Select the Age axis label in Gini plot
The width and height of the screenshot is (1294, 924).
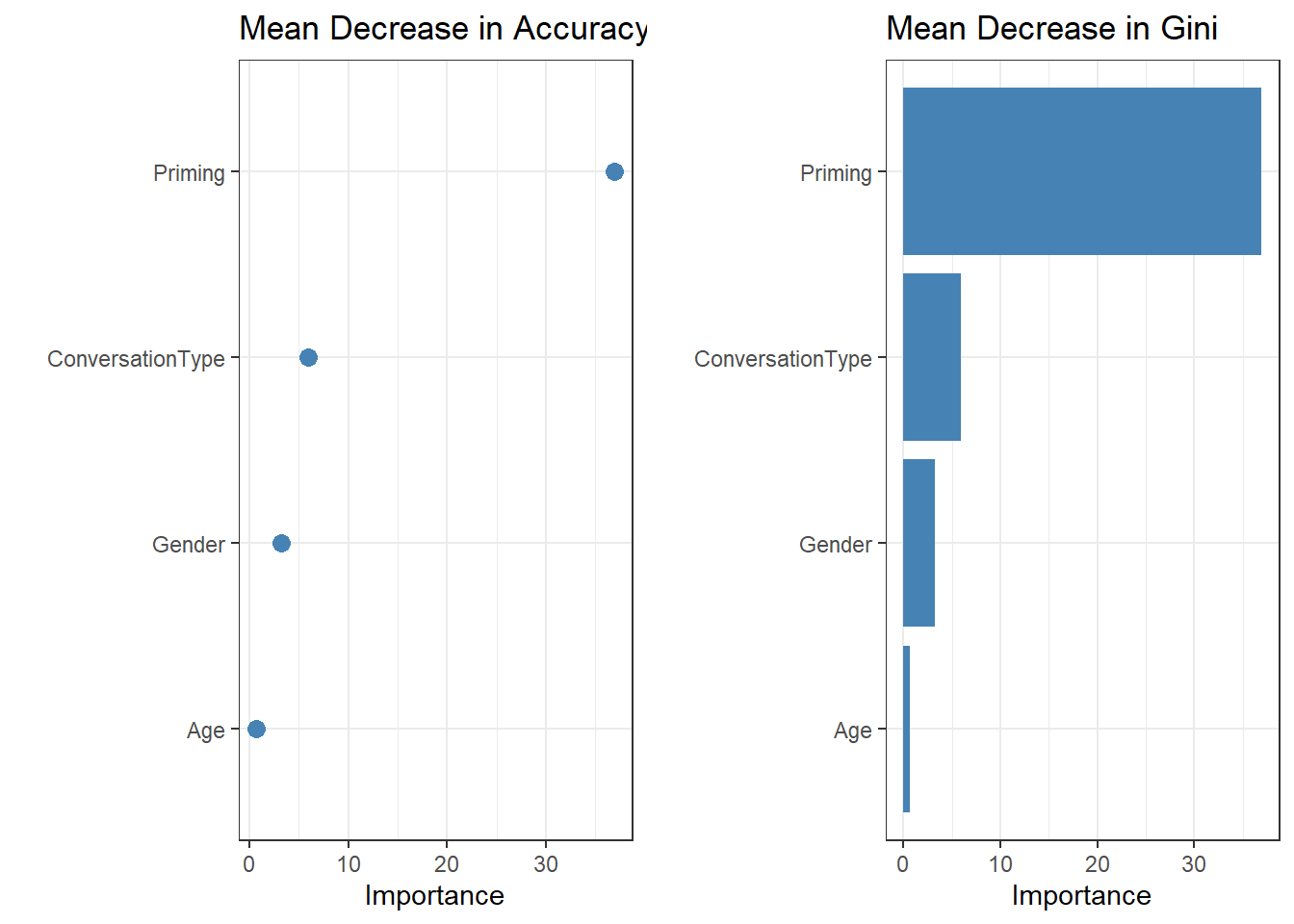coord(853,731)
